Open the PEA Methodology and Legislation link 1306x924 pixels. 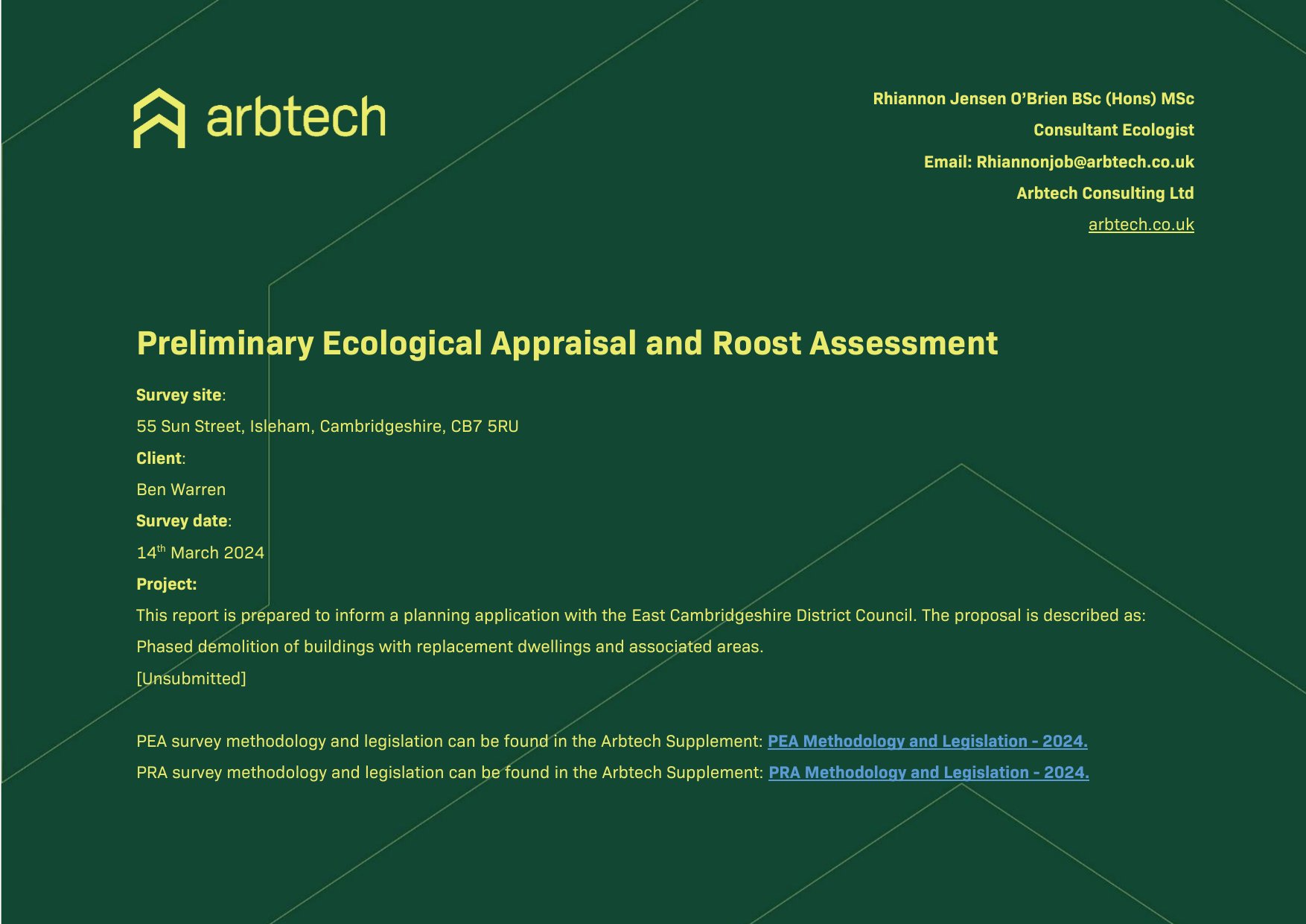coord(927,742)
